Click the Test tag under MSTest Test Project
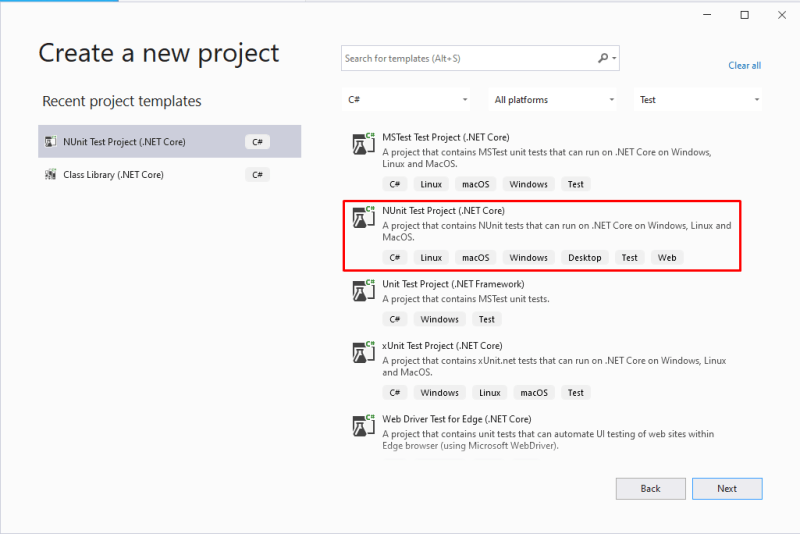The height and width of the screenshot is (534, 800). [576, 184]
